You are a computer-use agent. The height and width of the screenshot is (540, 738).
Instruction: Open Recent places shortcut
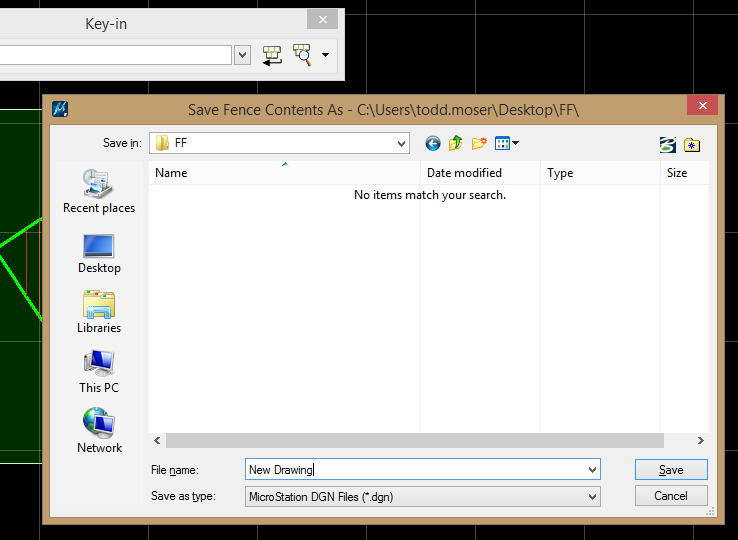point(99,191)
